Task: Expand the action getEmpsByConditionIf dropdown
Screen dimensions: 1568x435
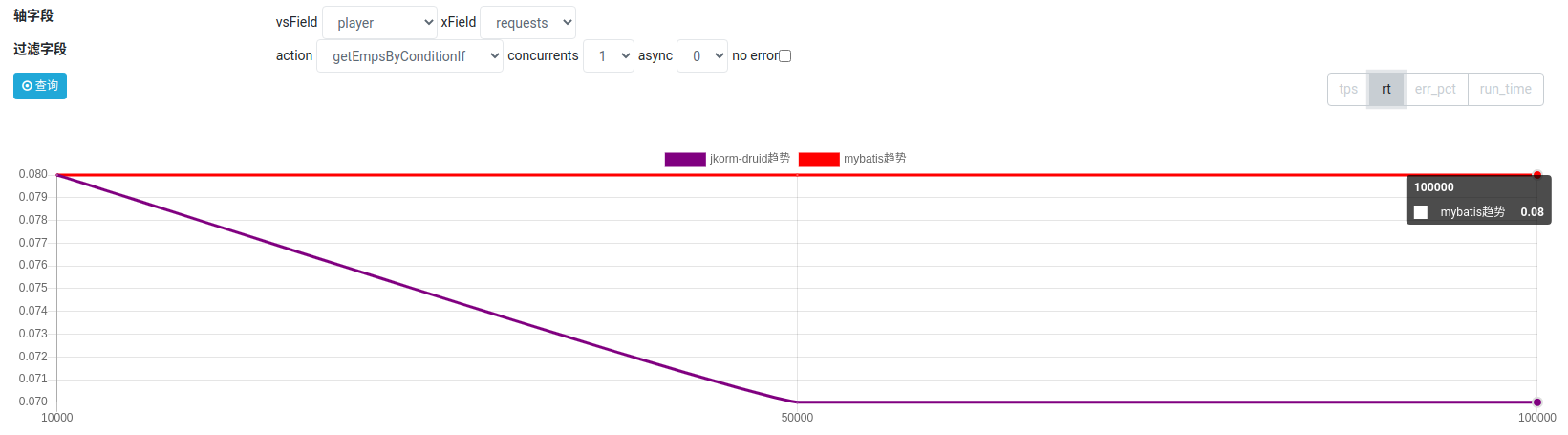Action: click(410, 56)
